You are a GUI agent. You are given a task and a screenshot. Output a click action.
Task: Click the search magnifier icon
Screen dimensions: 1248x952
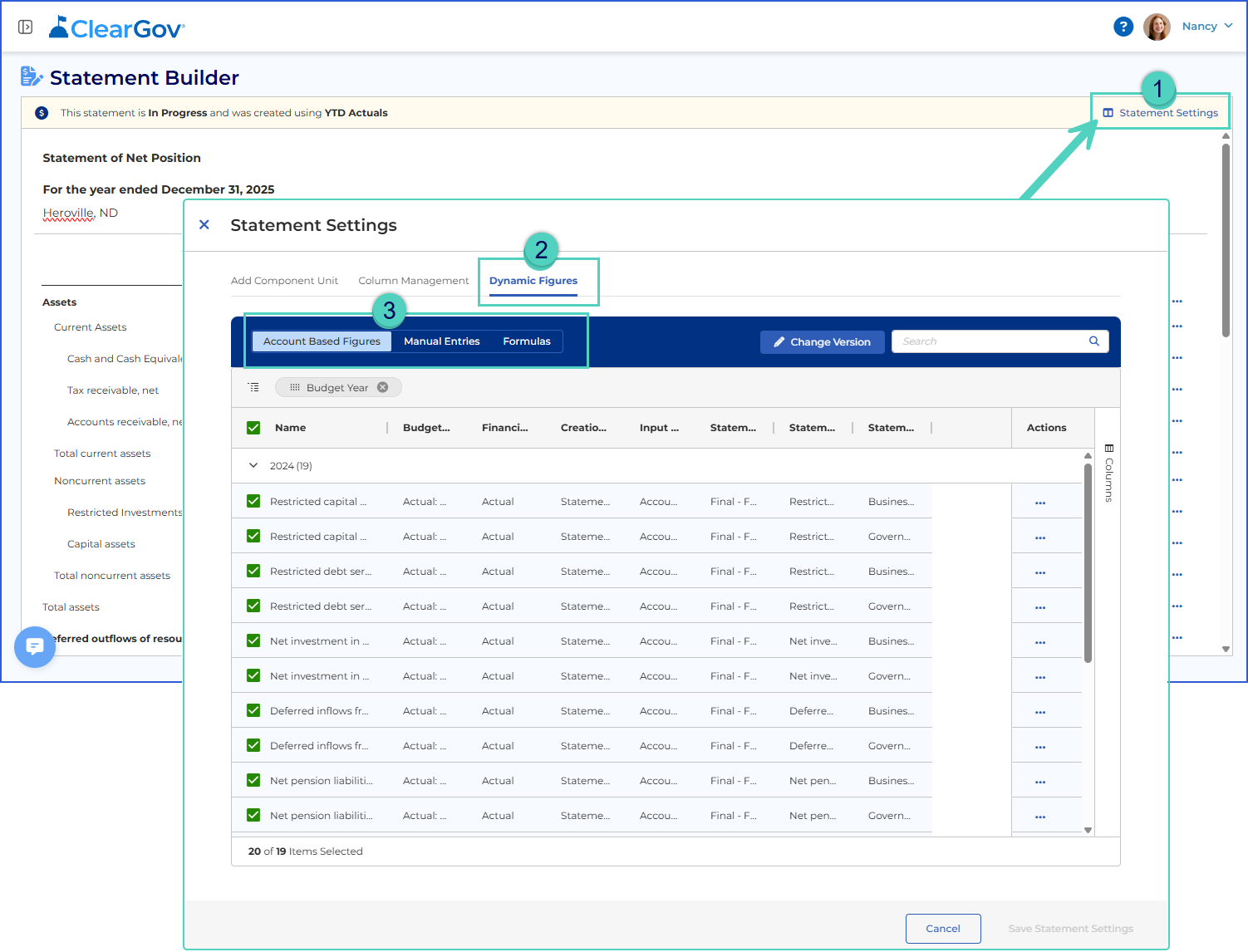coord(1094,341)
